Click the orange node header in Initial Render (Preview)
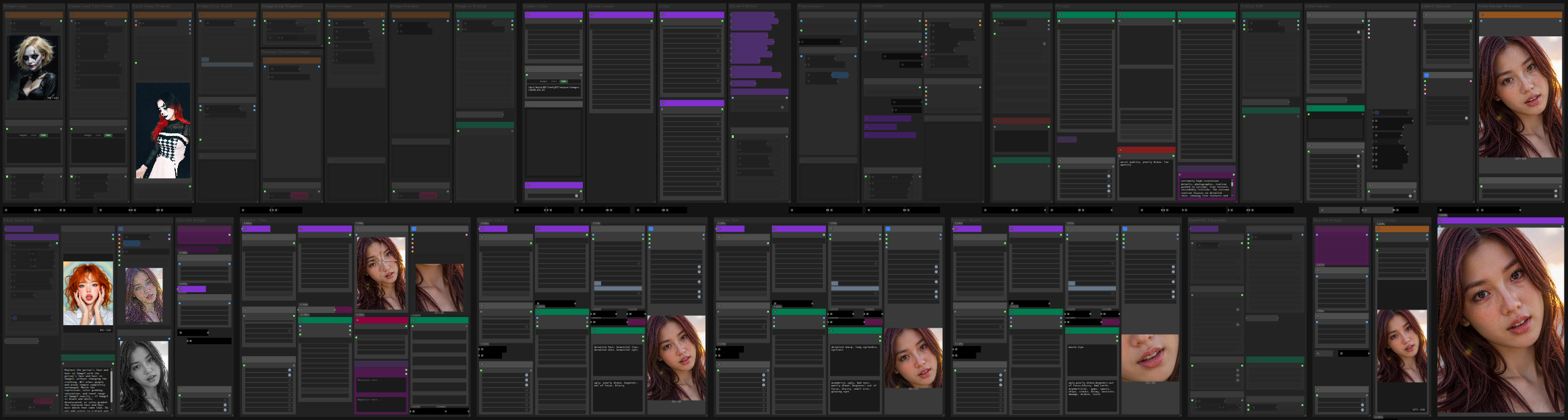Image resolution: width=1568 pixels, height=420 pixels. coord(1520,15)
